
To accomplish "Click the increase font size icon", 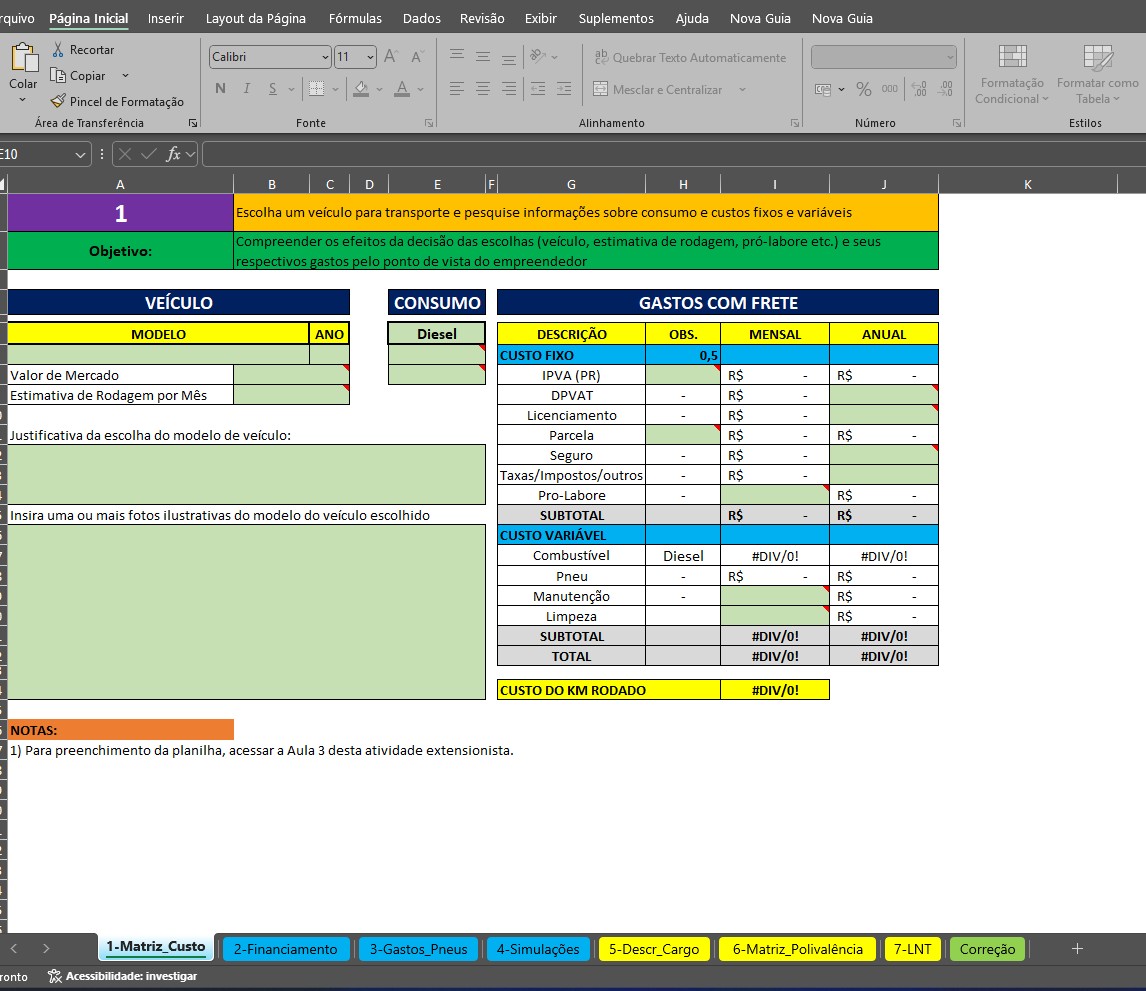I will pos(392,57).
